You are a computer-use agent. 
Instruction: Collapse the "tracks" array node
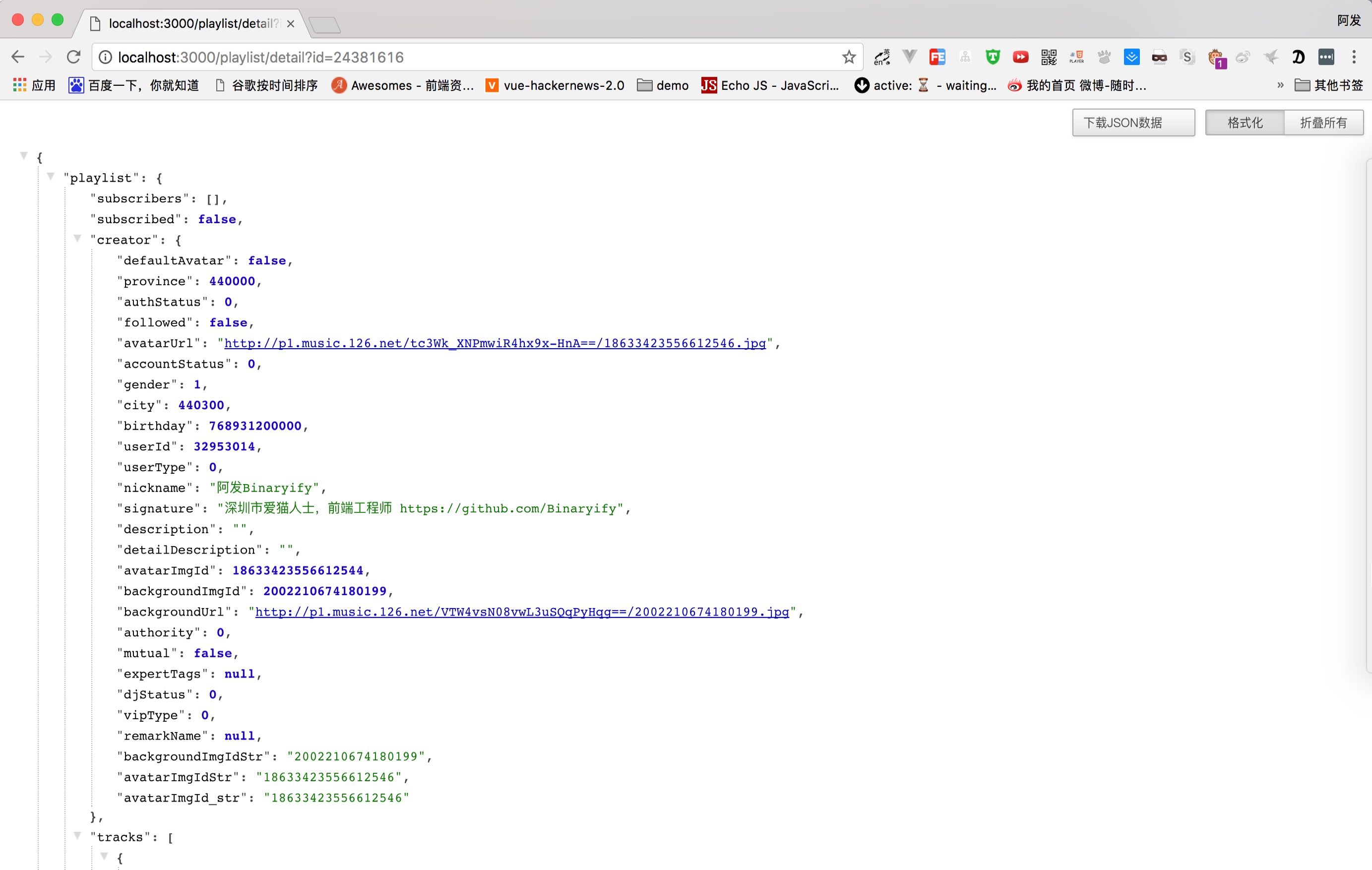77,836
